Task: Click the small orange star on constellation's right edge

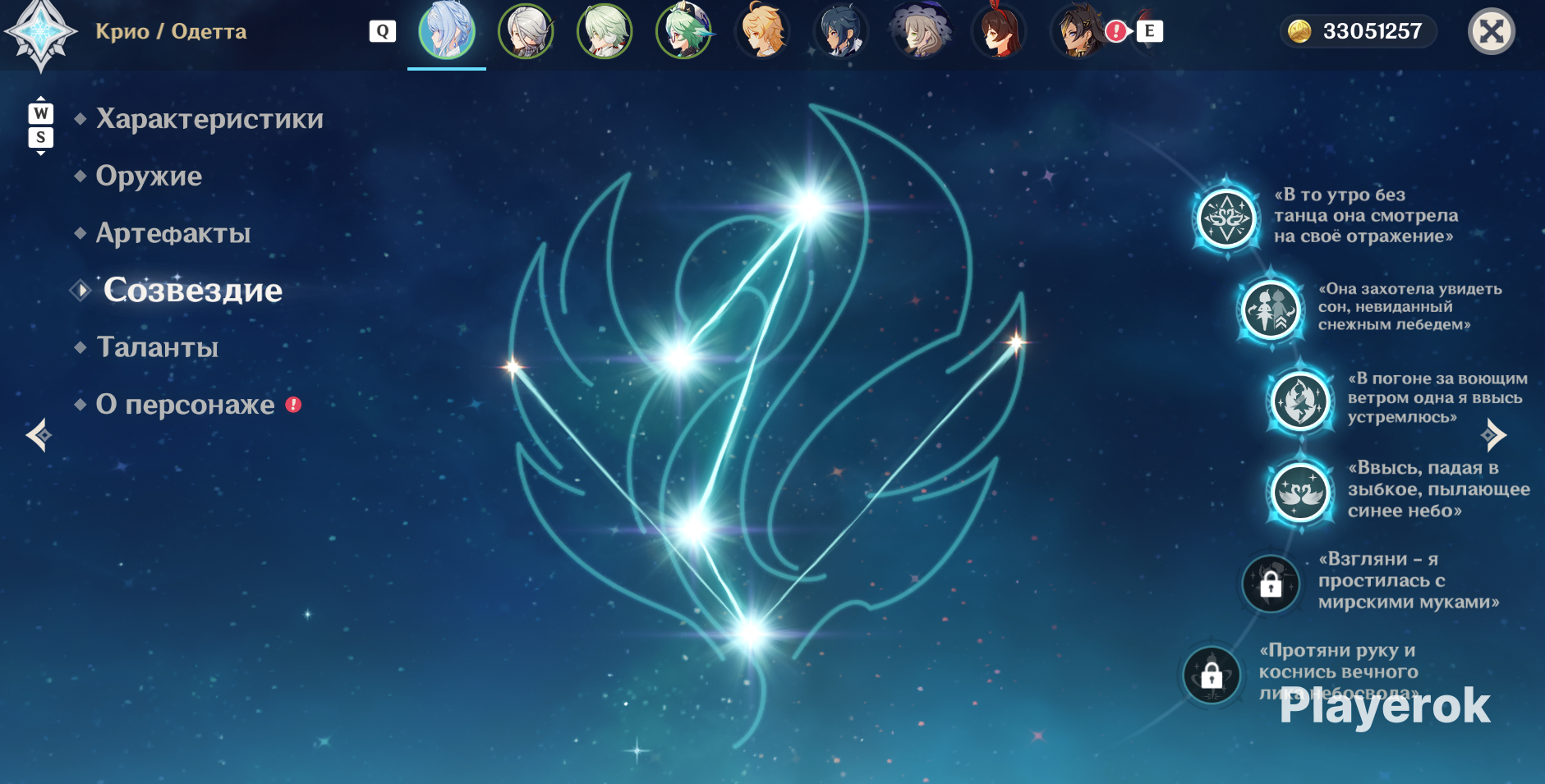Action: point(1016,342)
